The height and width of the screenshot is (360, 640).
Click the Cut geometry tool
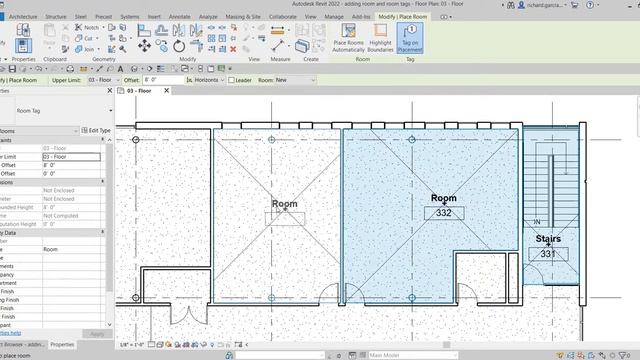[x=84, y=38]
